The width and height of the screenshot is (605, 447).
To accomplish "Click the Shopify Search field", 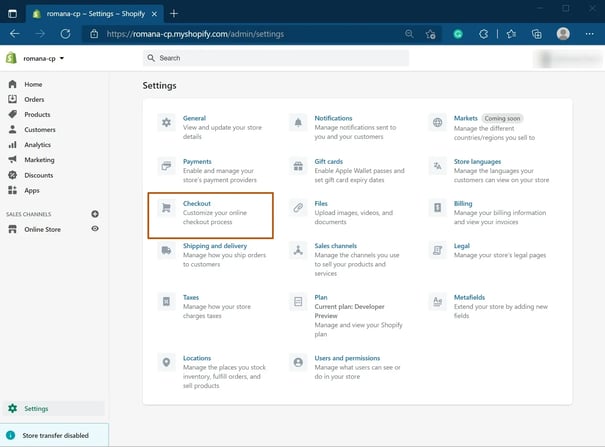I will coord(276,58).
